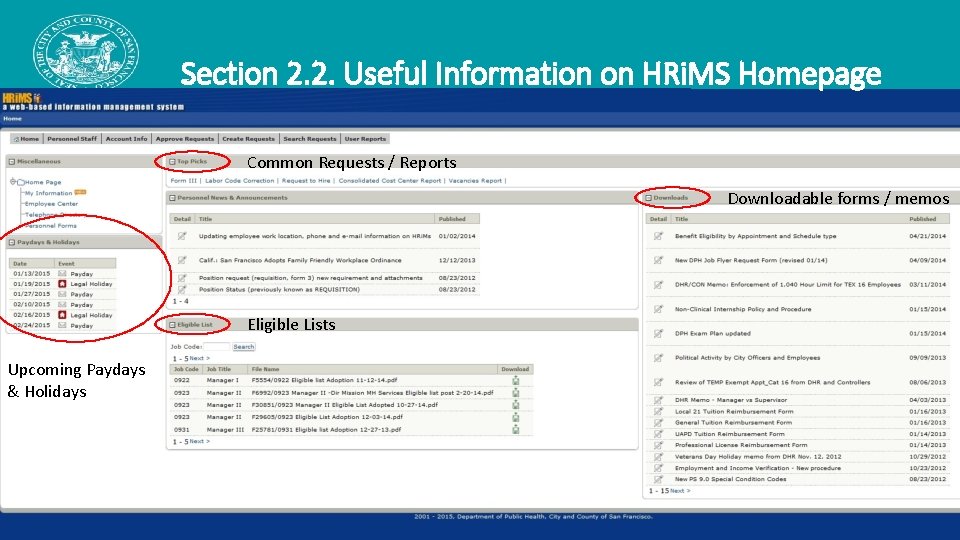Image resolution: width=960 pixels, height=540 pixels.
Task: Collapse Personnel News & Announcements panel
Action: (172, 198)
